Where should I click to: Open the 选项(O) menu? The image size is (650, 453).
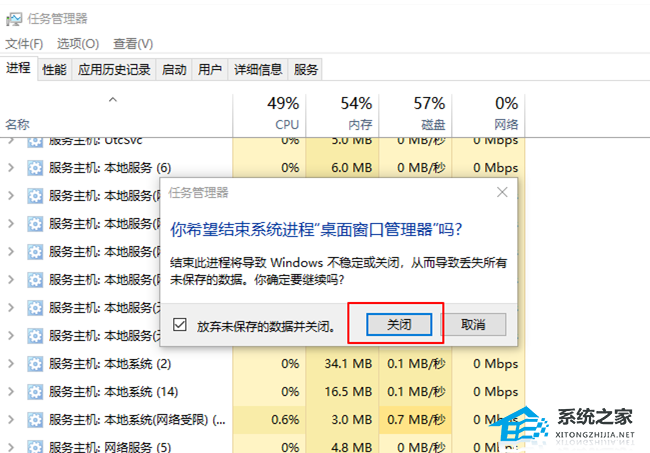78,44
